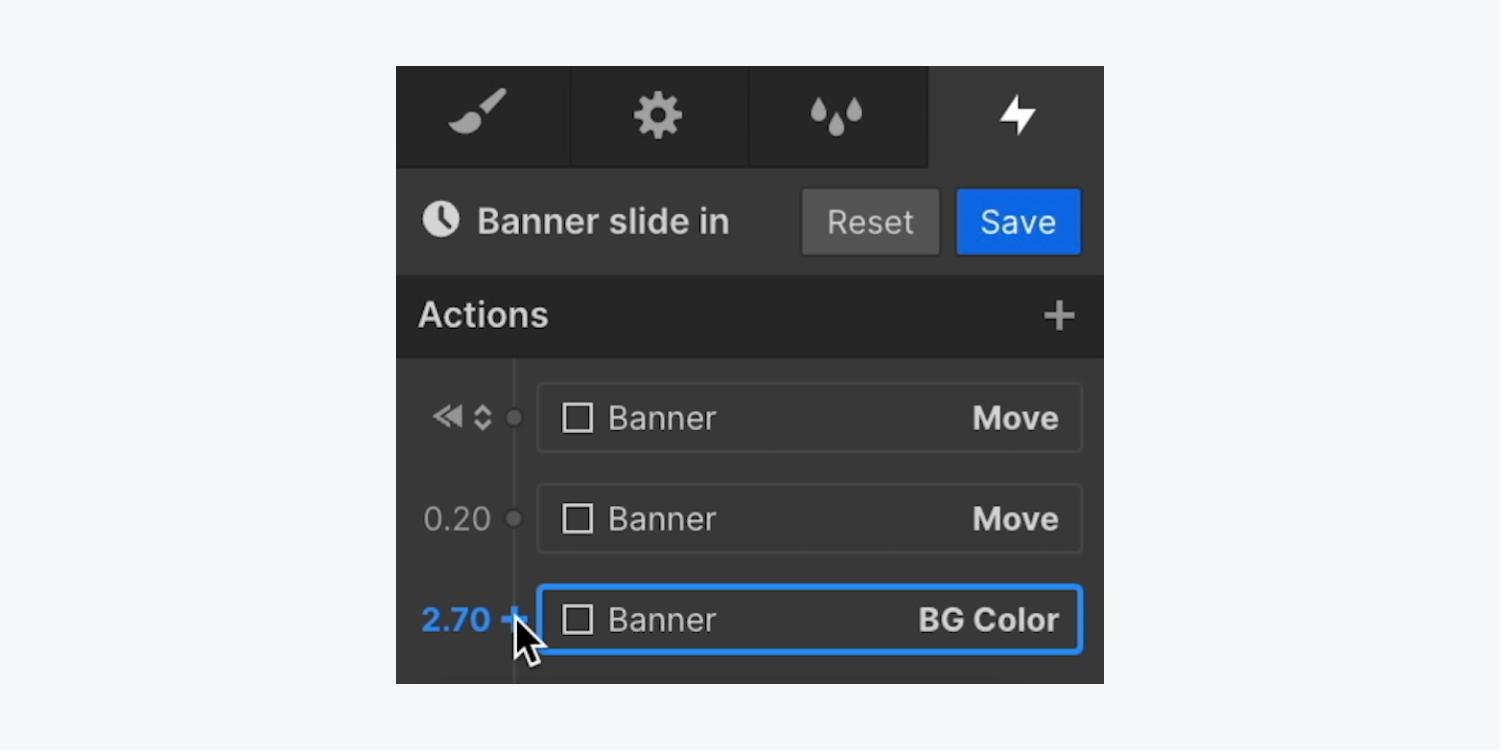The height and width of the screenshot is (751, 1501).
Task: Save the Banner slide in animation
Action: (x=1018, y=222)
